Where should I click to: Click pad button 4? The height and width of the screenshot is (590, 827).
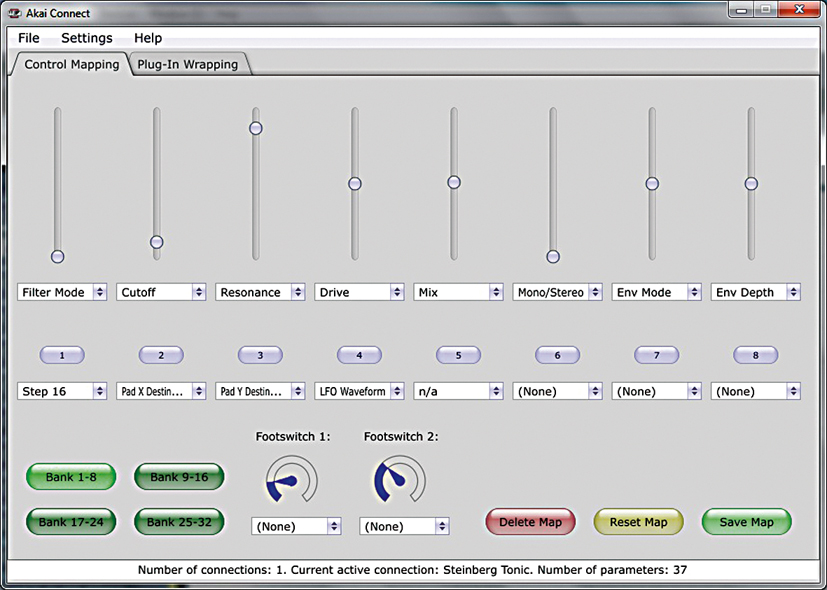[359, 355]
